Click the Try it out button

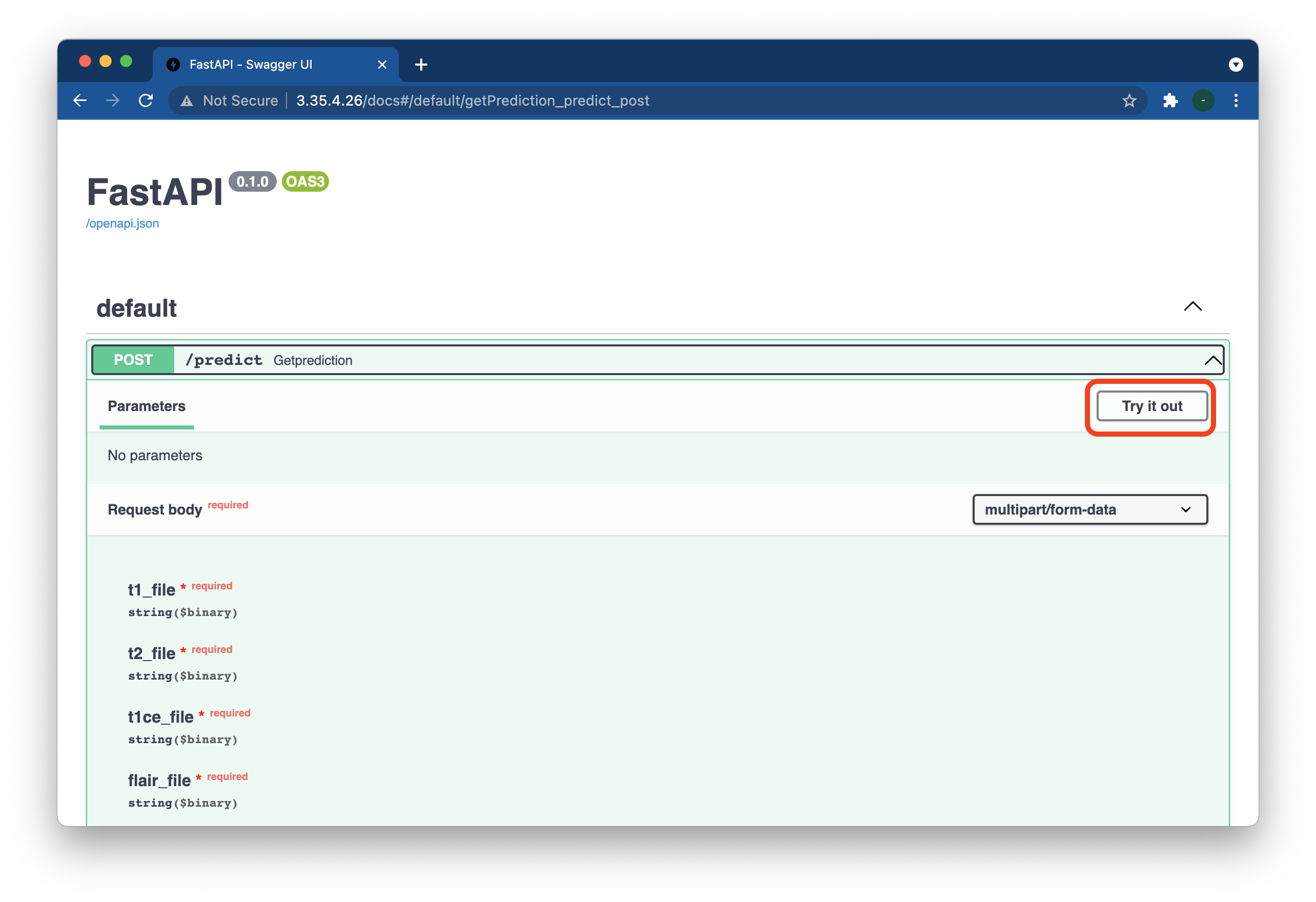(1151, 406)
